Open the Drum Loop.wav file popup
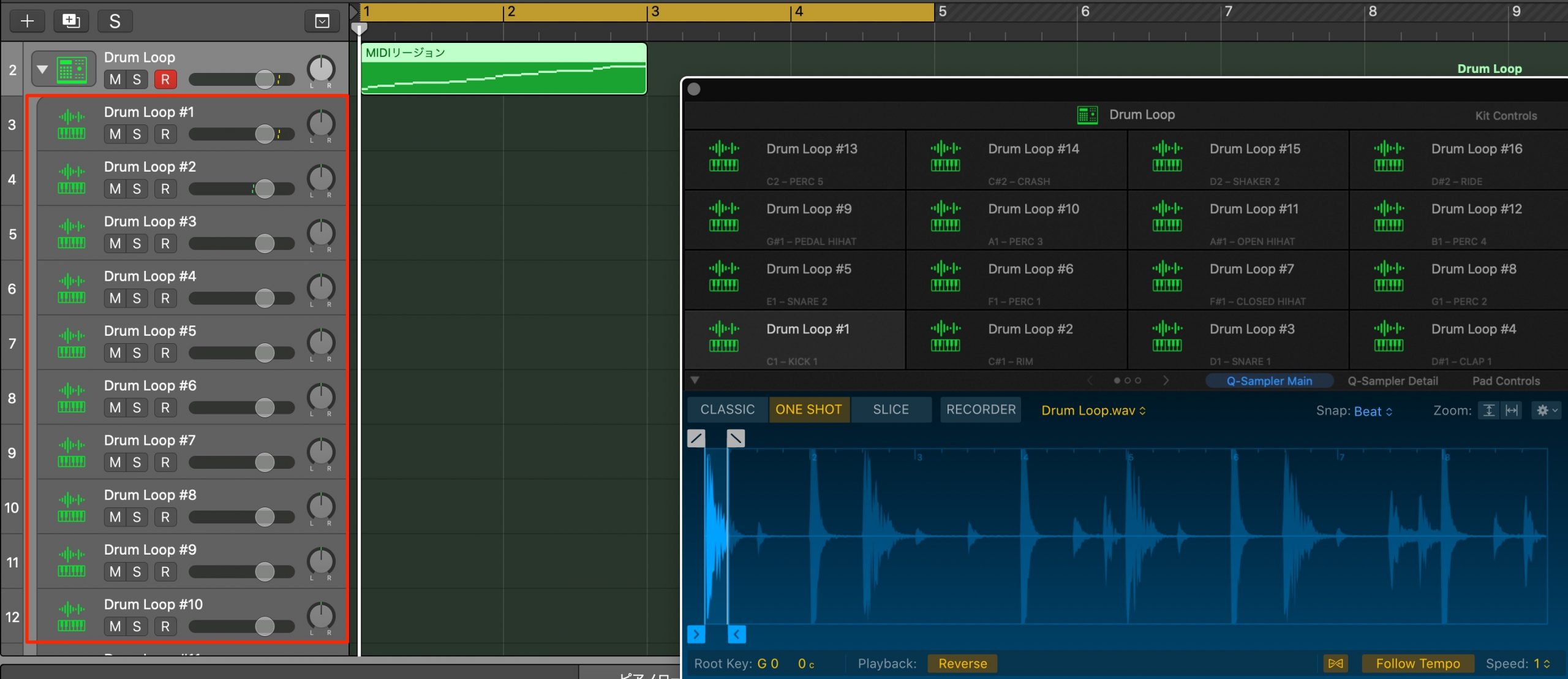 click(1093, 410)
